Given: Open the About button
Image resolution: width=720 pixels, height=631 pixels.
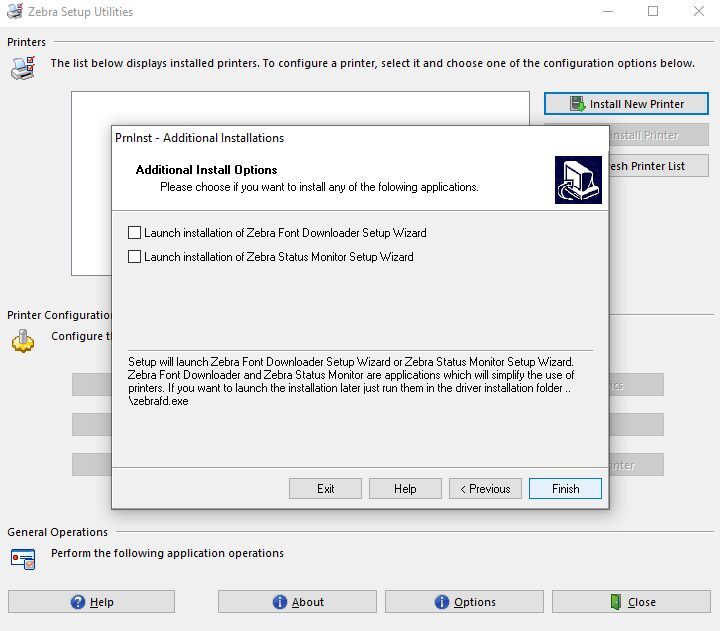Looking at the screenshot, I should click(x=297, y=602).
